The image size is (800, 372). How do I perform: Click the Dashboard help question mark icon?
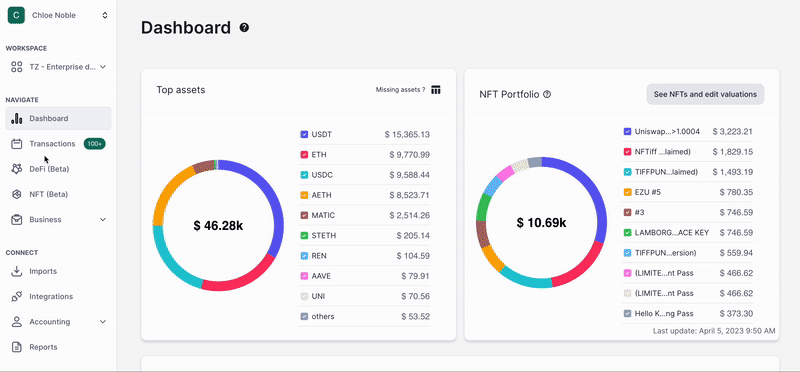[244, 28]
